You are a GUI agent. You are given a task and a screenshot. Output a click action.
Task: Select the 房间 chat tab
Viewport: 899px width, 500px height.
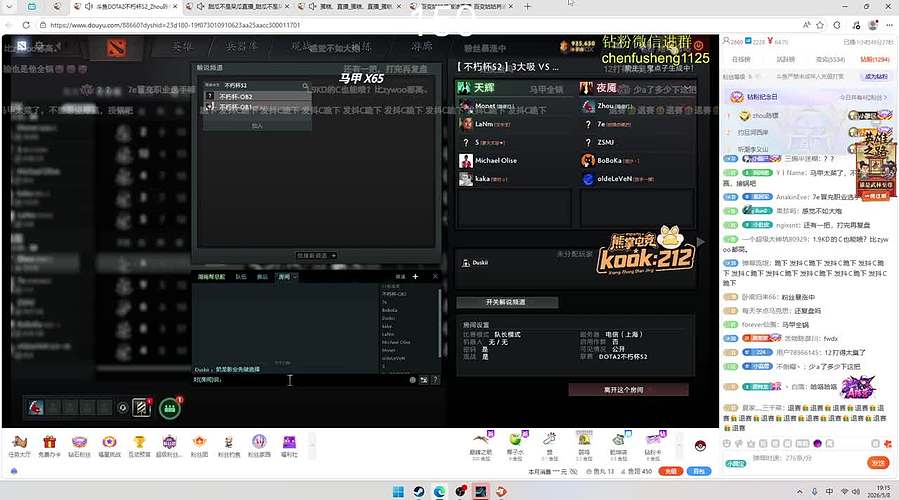284,276
